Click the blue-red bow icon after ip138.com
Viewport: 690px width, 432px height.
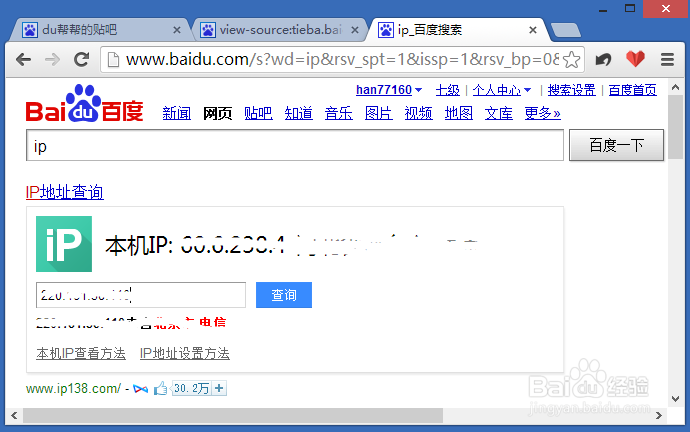coord(140,389)
